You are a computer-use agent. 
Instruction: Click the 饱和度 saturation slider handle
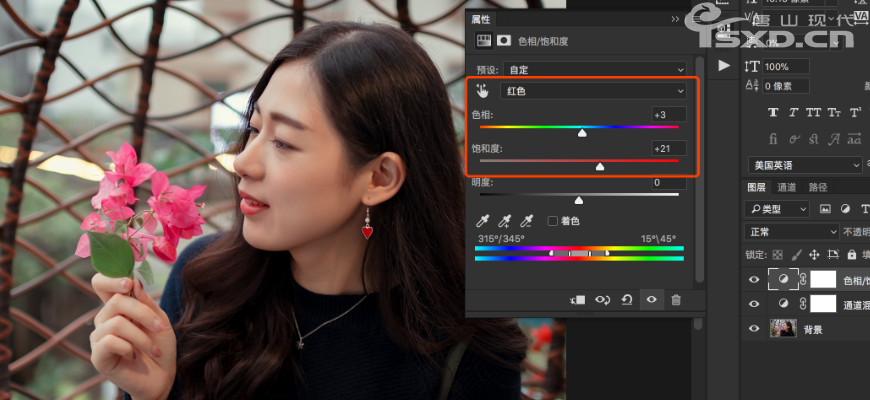[x=600, y=167]
